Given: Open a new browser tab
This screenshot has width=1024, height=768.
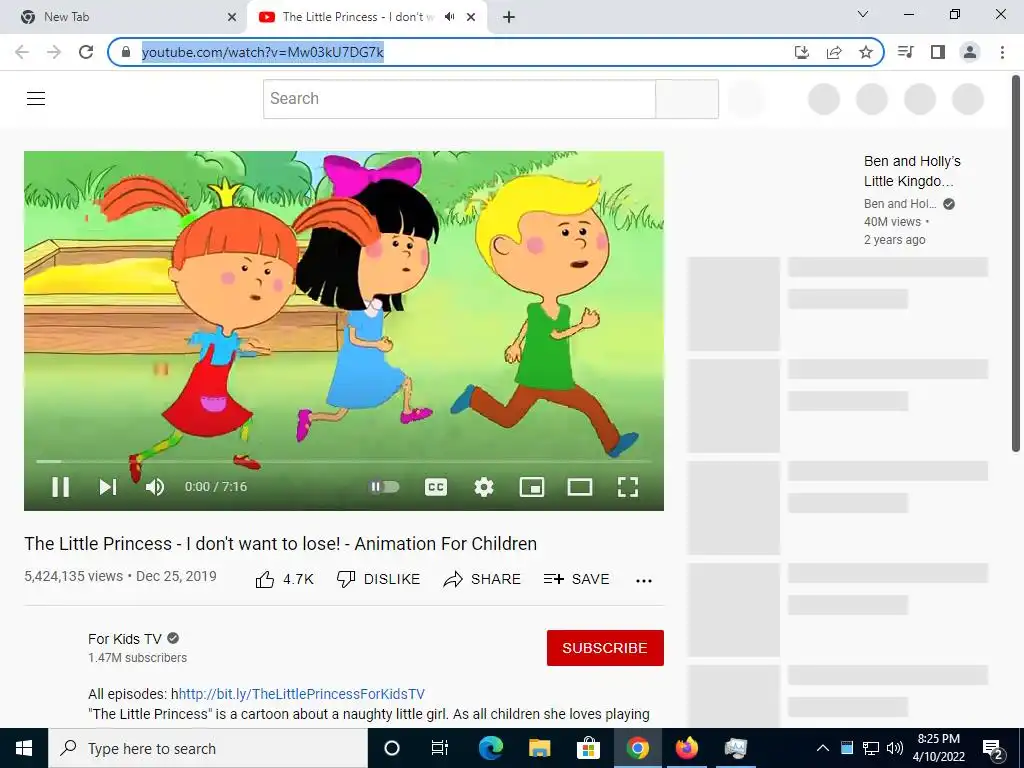Looking at the screenshot, I should [509, 17].
